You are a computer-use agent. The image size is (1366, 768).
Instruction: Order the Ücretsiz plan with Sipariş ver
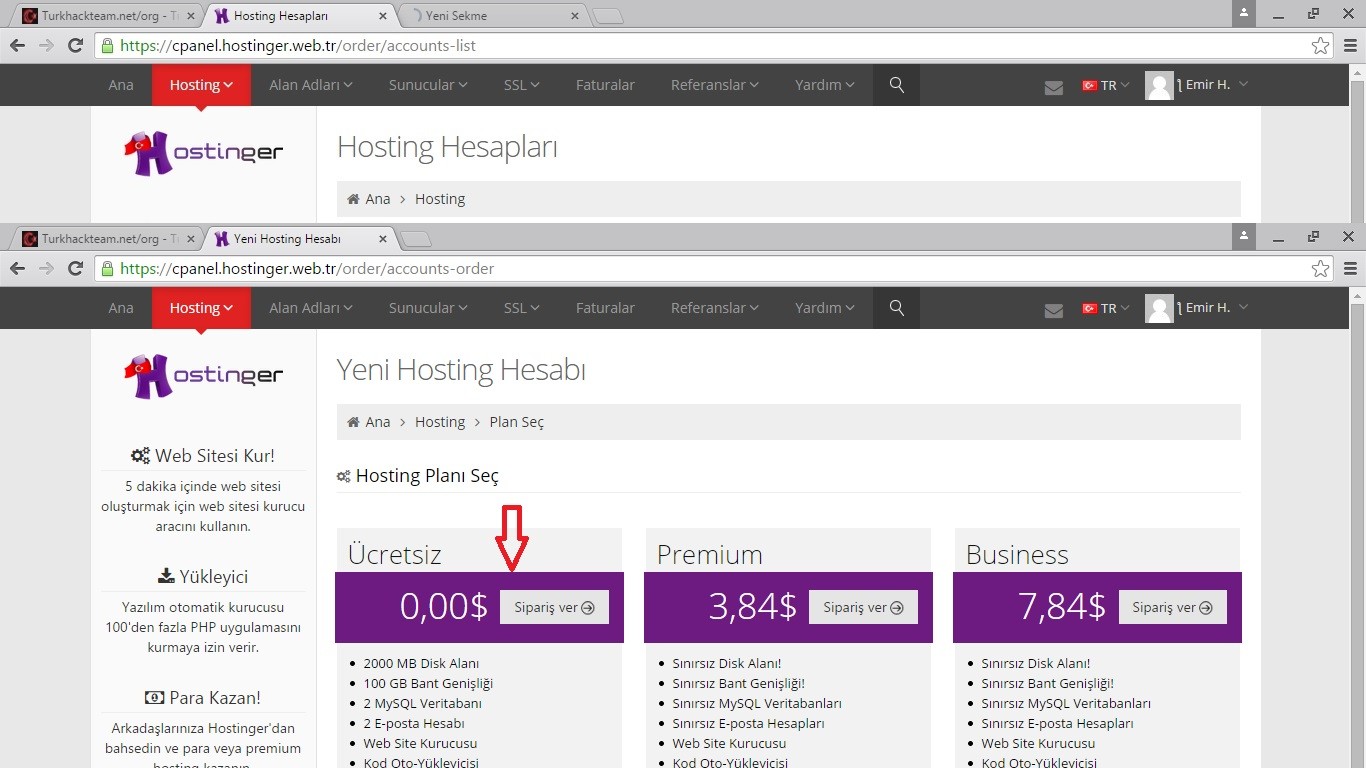[554, 607]
